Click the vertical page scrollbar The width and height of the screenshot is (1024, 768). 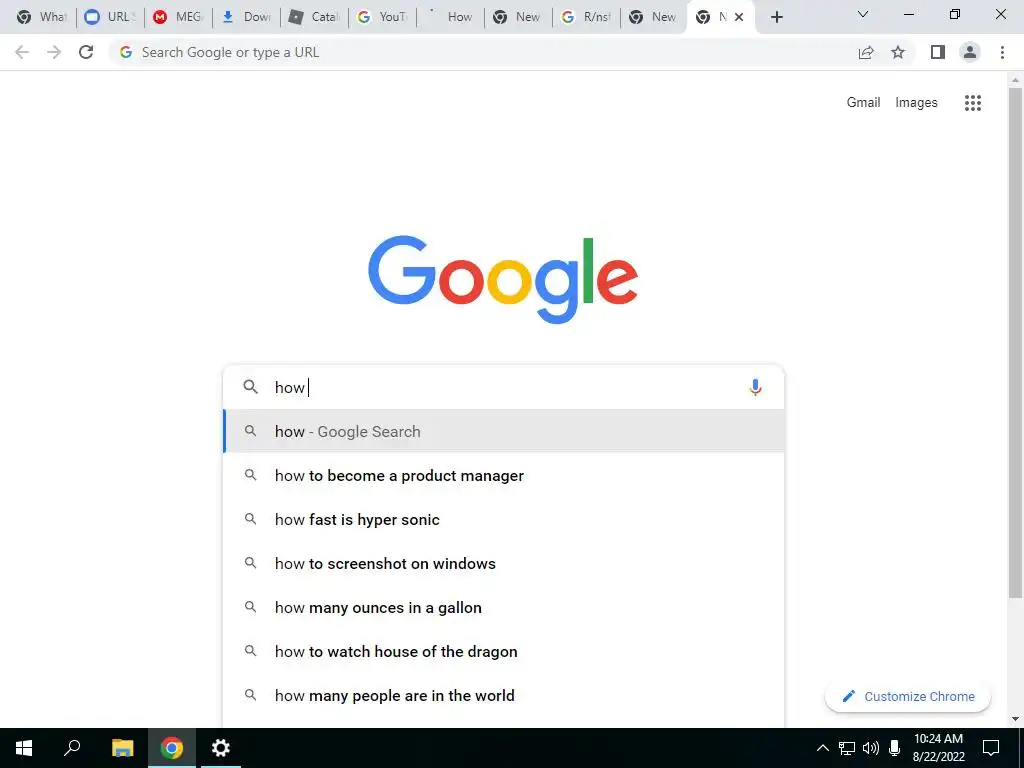(x=1015, y=342)
